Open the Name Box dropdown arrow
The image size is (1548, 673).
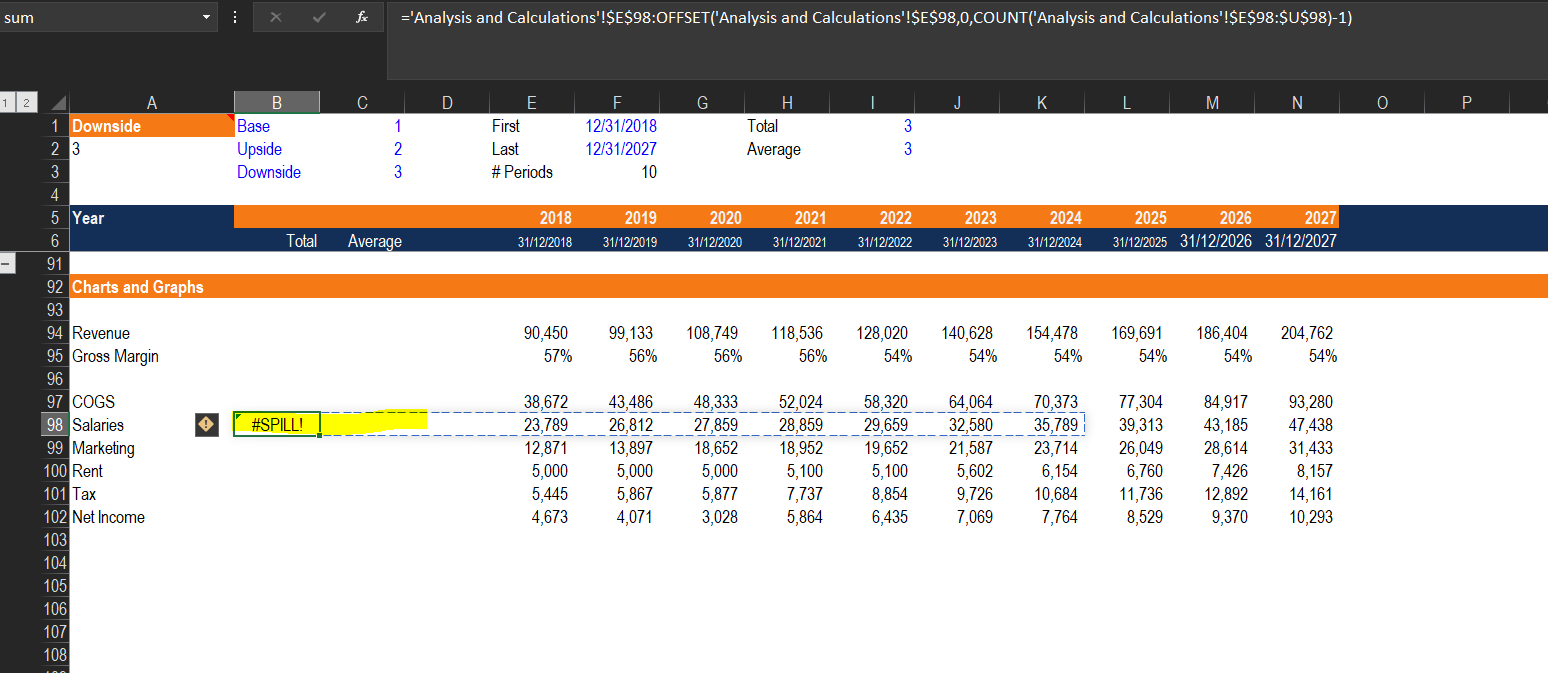pyautogui.click(x=207, y=18)
